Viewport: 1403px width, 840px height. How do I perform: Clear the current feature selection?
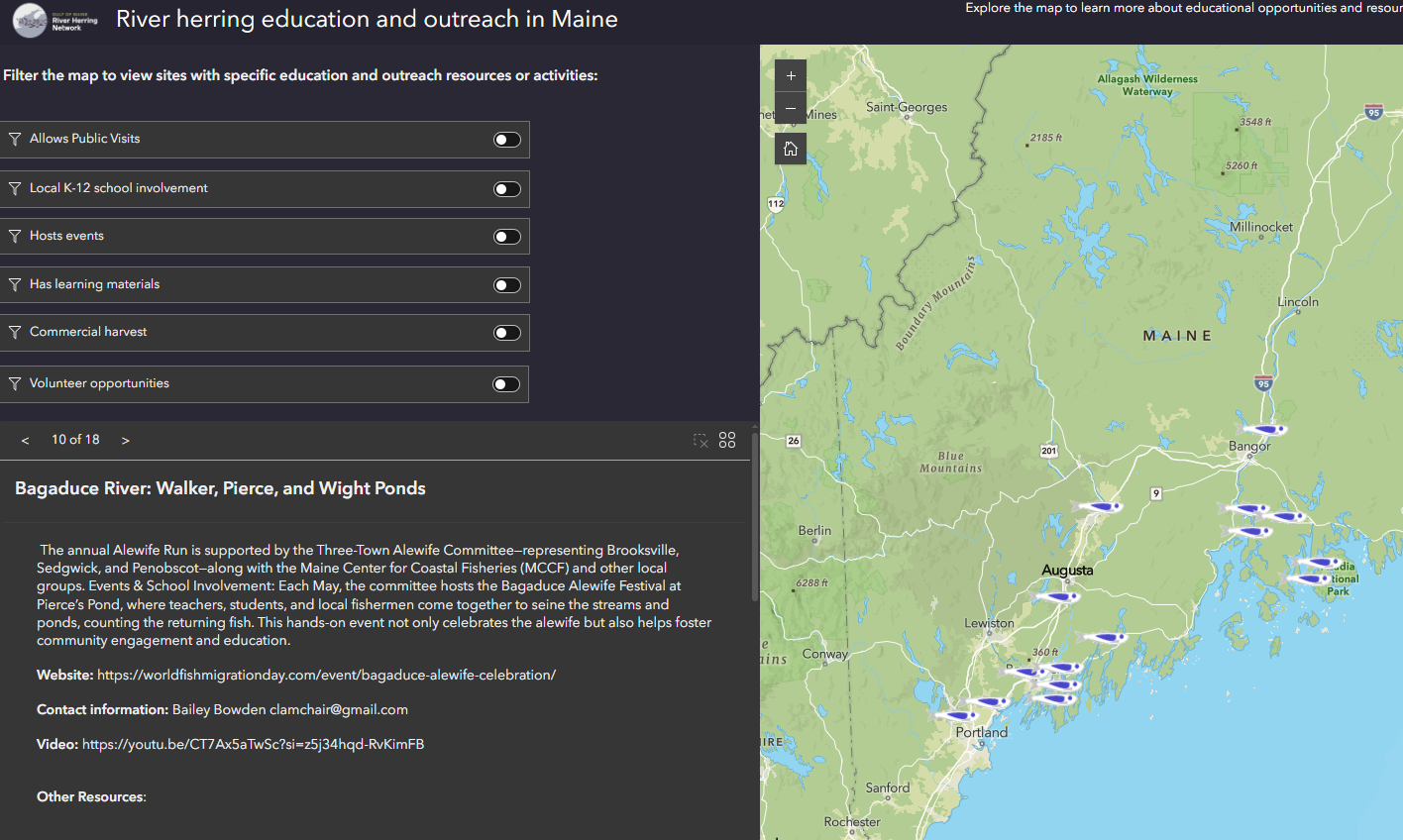click(x=701, y=440)
